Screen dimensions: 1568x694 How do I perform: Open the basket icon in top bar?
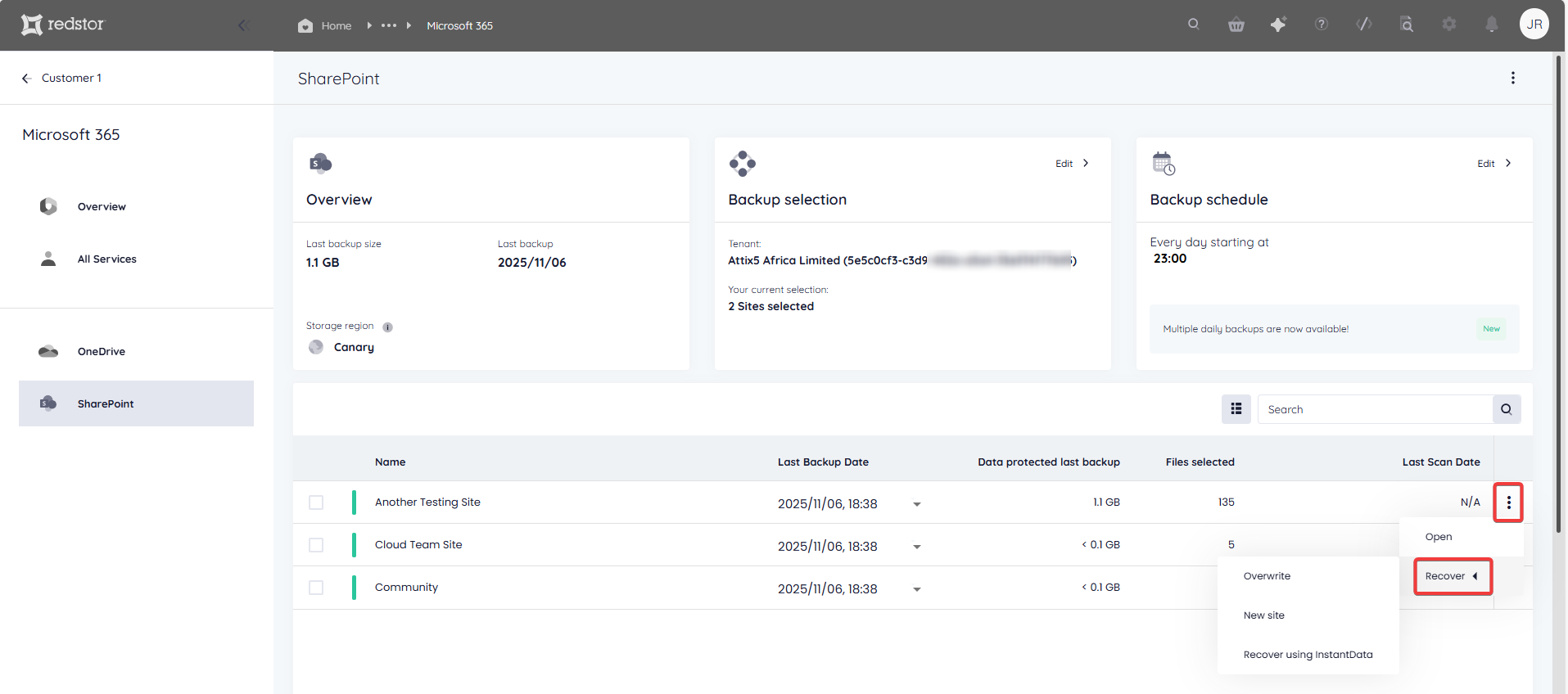(x=1236, y=25)
